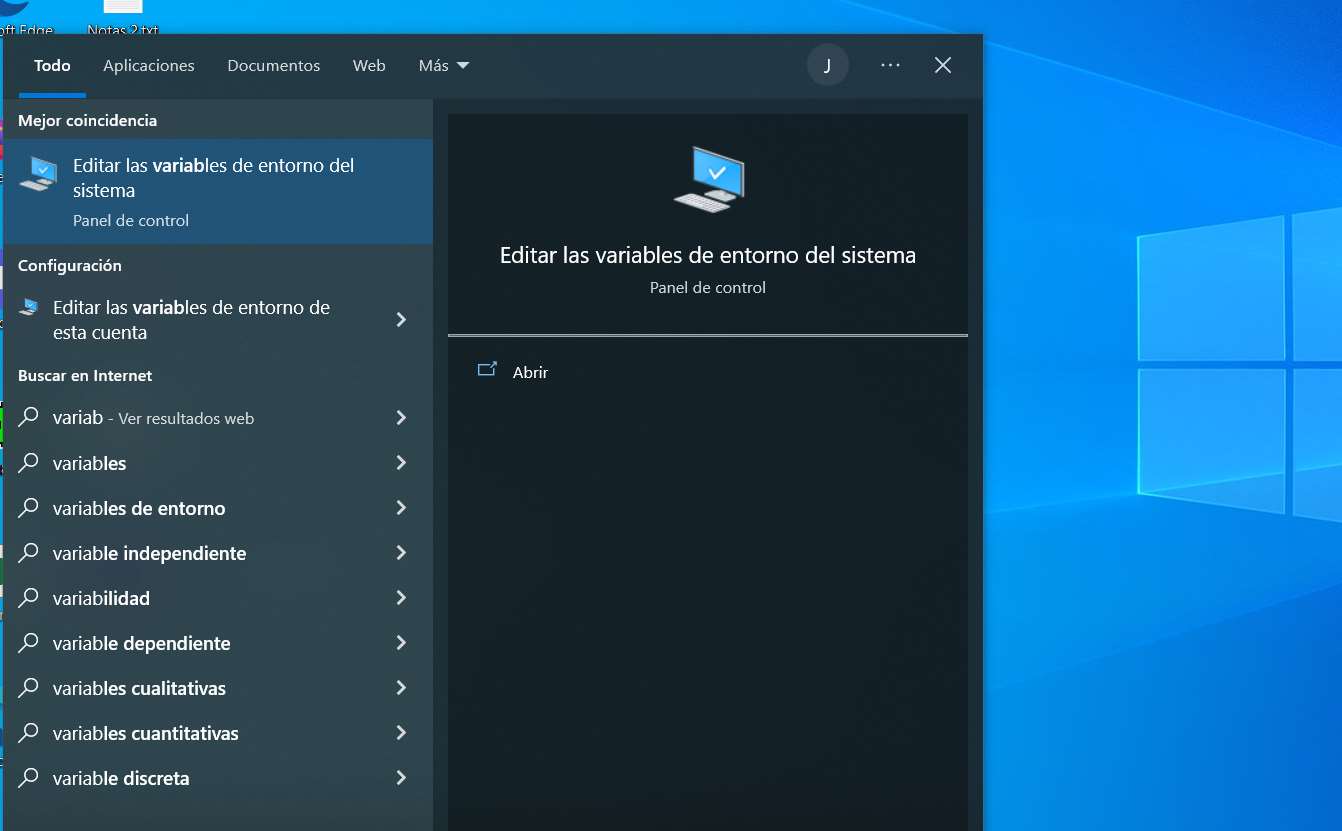
Task: Switch to the Aplicaciones tab
Action: (x=148, y=65)
